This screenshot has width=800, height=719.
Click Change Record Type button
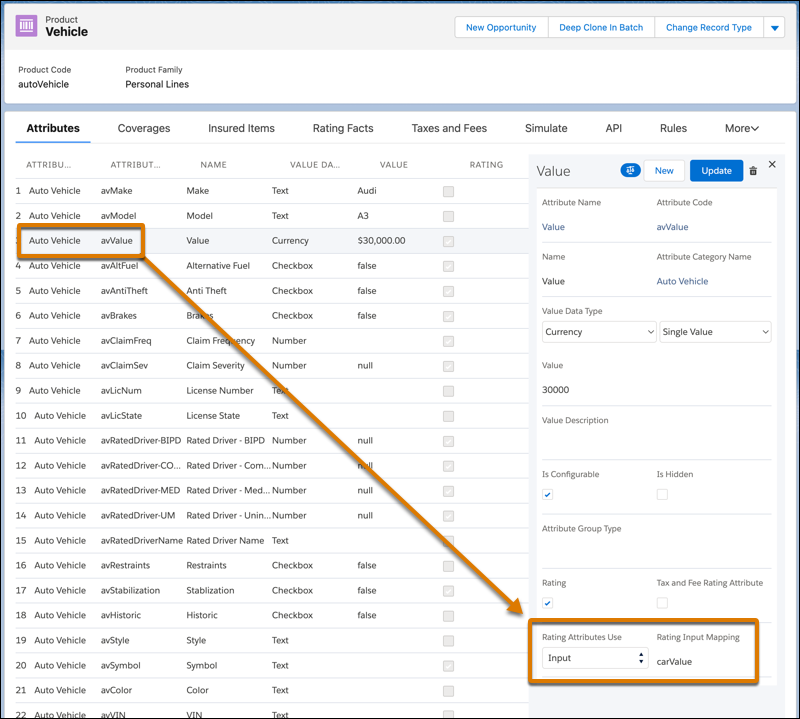[x=709, y=28]
